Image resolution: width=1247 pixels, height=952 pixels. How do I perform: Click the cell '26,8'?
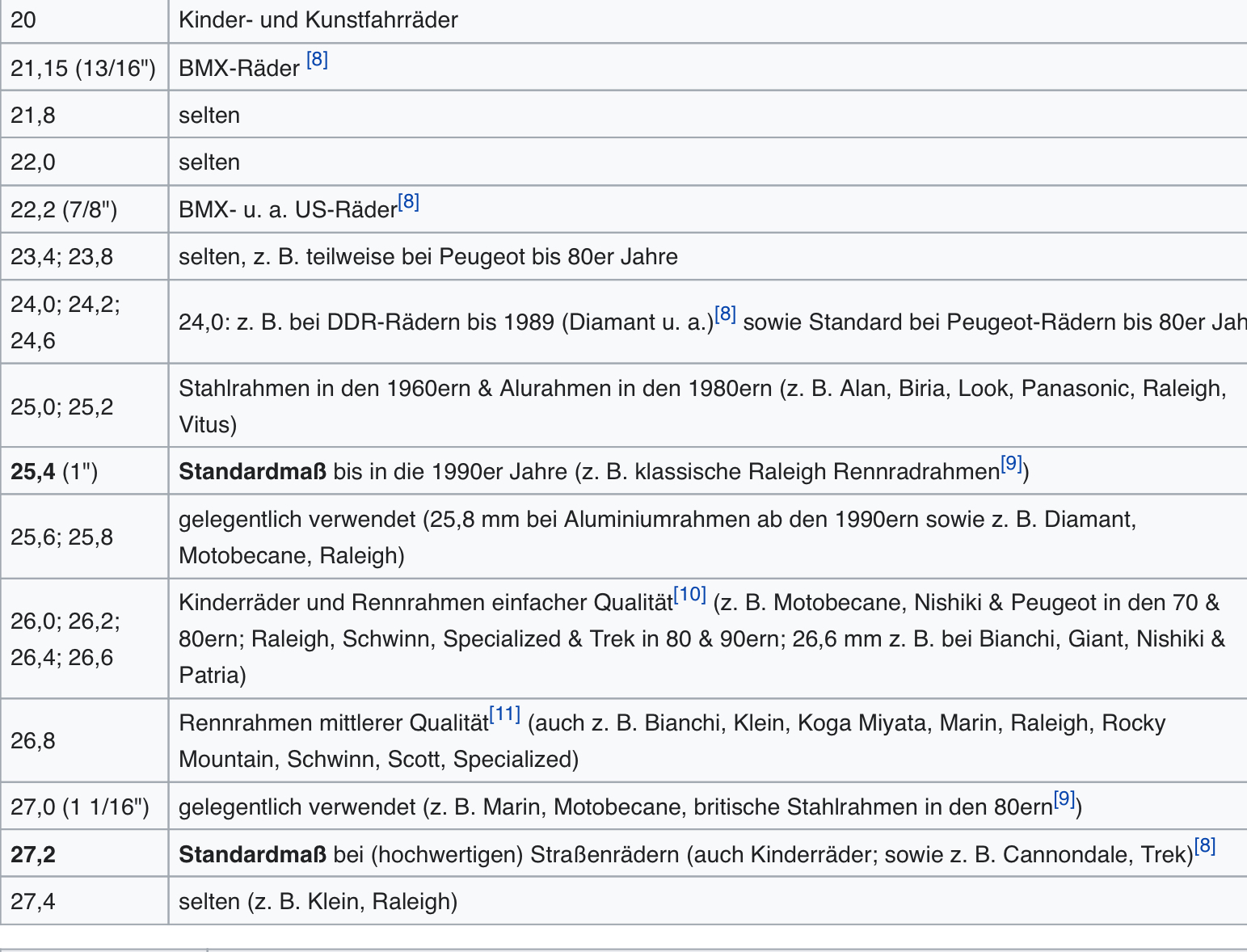point(84,740)
